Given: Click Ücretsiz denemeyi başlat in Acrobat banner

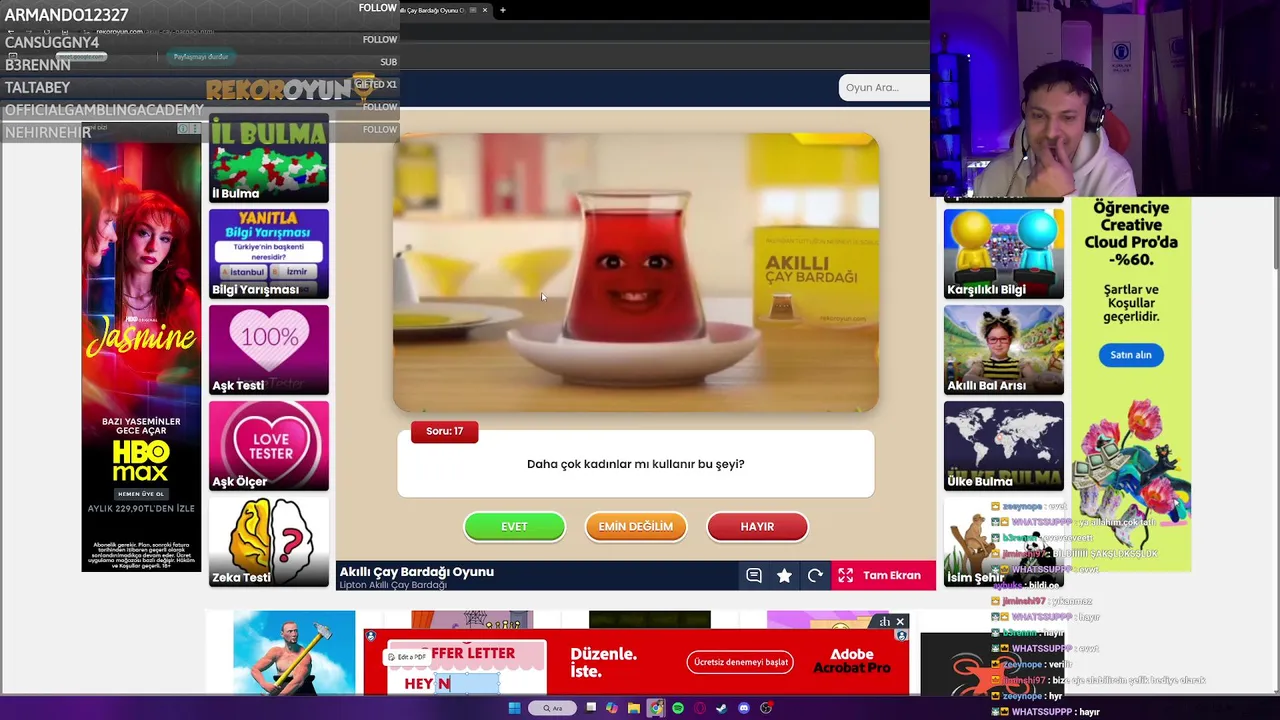Looking at the screenshot, I should point(741,662).
